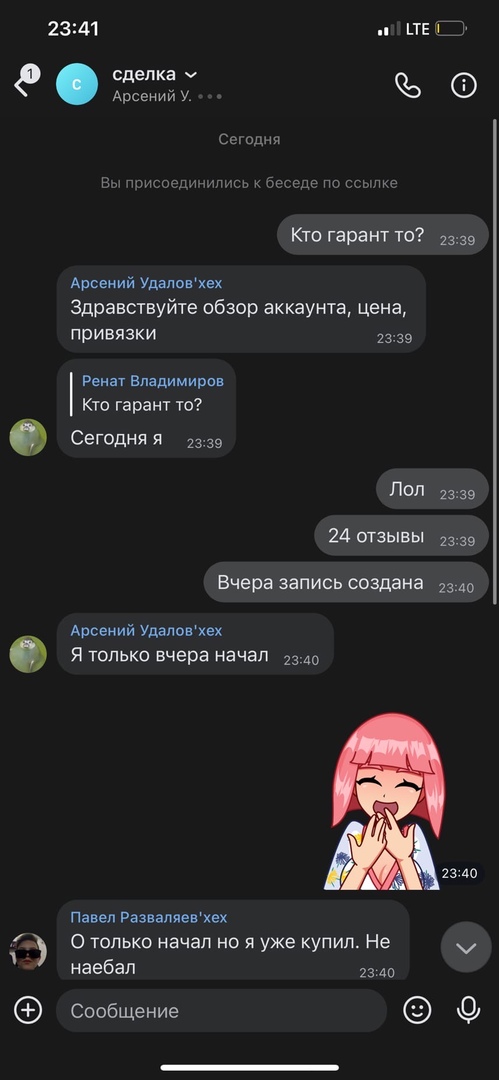Jump to latest messages with down chevron button
Viewport: 499px width, 1080px height.
point(466,948)
